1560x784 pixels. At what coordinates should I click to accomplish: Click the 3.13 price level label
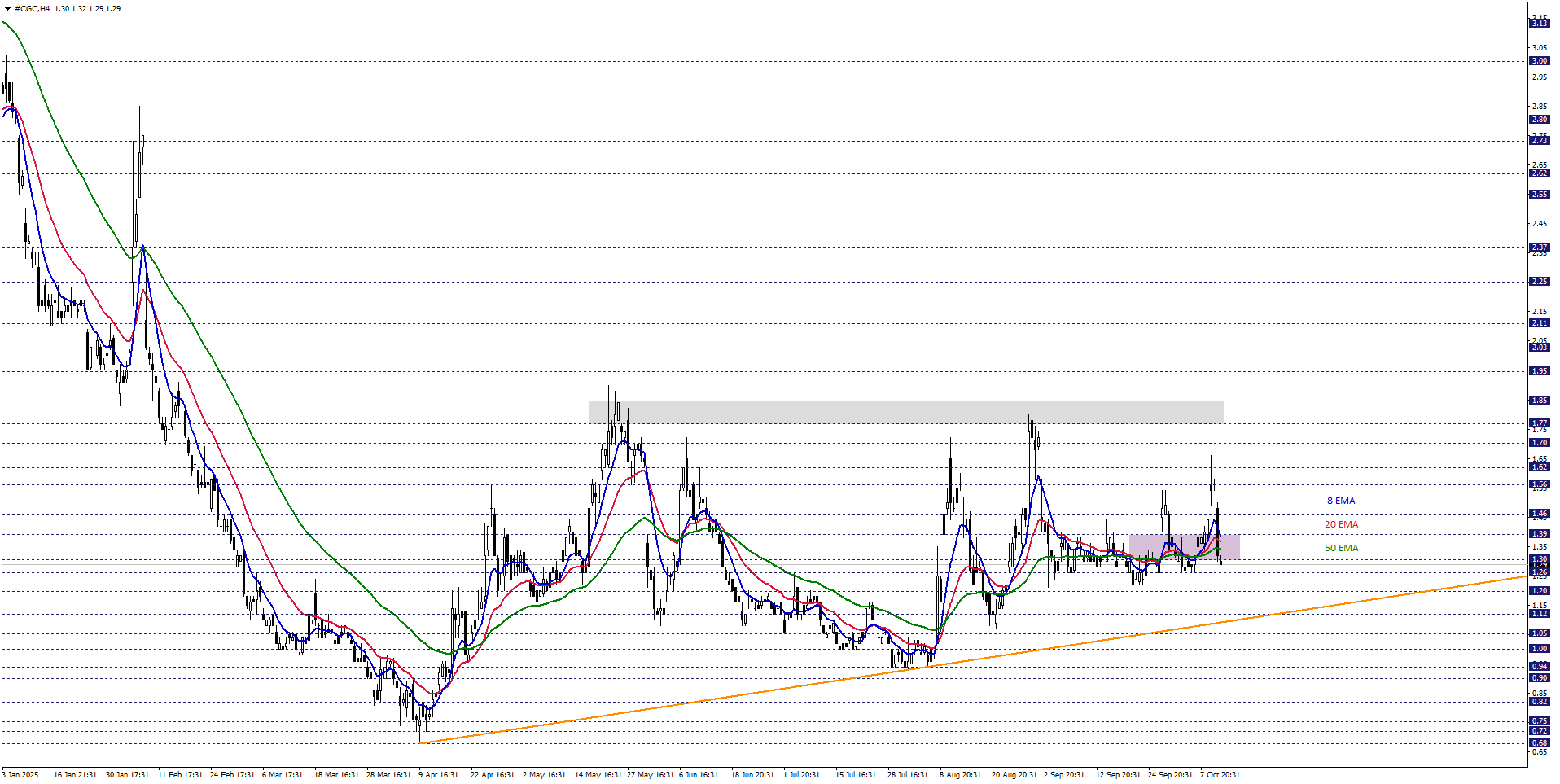[1539, 24]
